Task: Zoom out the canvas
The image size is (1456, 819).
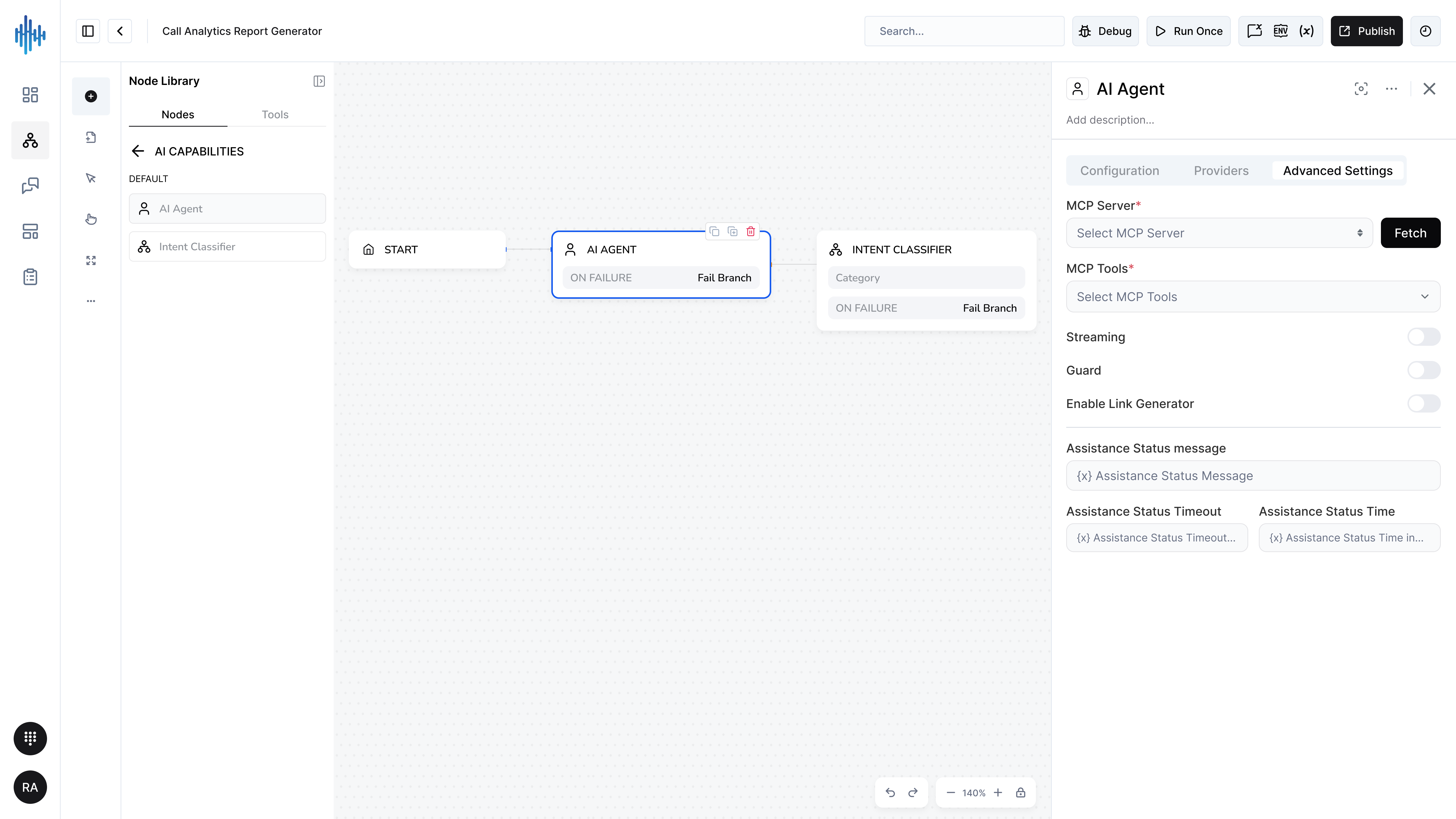Action: click(951, 792)
